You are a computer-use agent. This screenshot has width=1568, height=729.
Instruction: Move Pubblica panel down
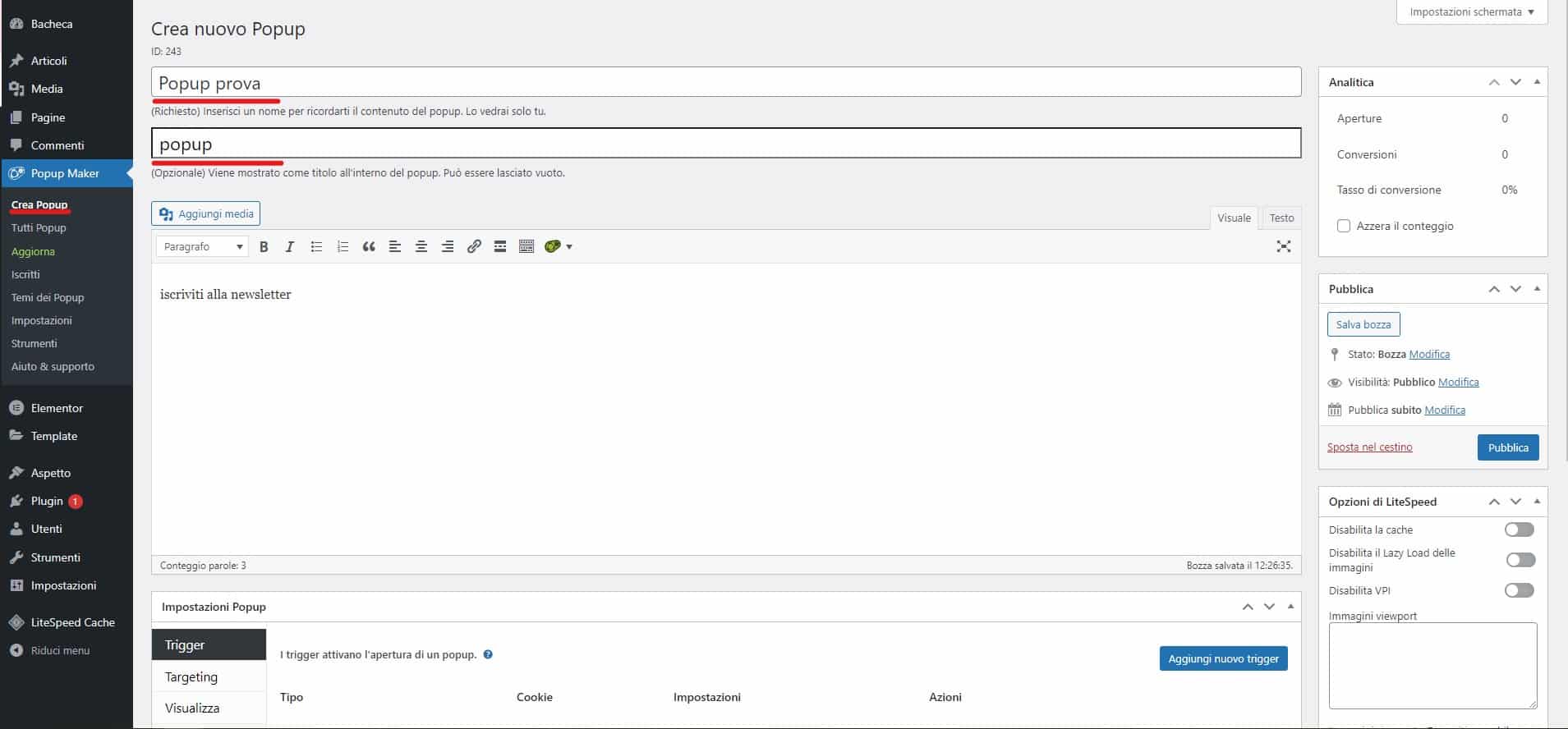[x=1515, y=289]
